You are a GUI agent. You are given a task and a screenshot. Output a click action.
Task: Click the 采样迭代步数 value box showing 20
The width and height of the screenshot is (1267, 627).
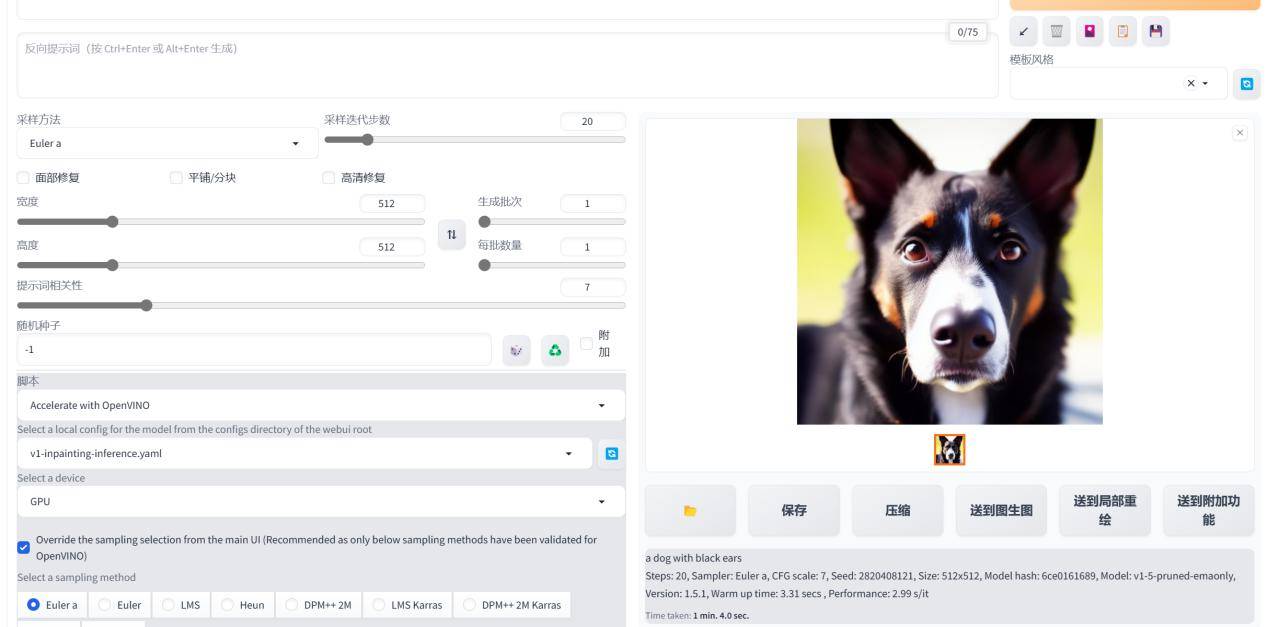click(x=593, y=121)
